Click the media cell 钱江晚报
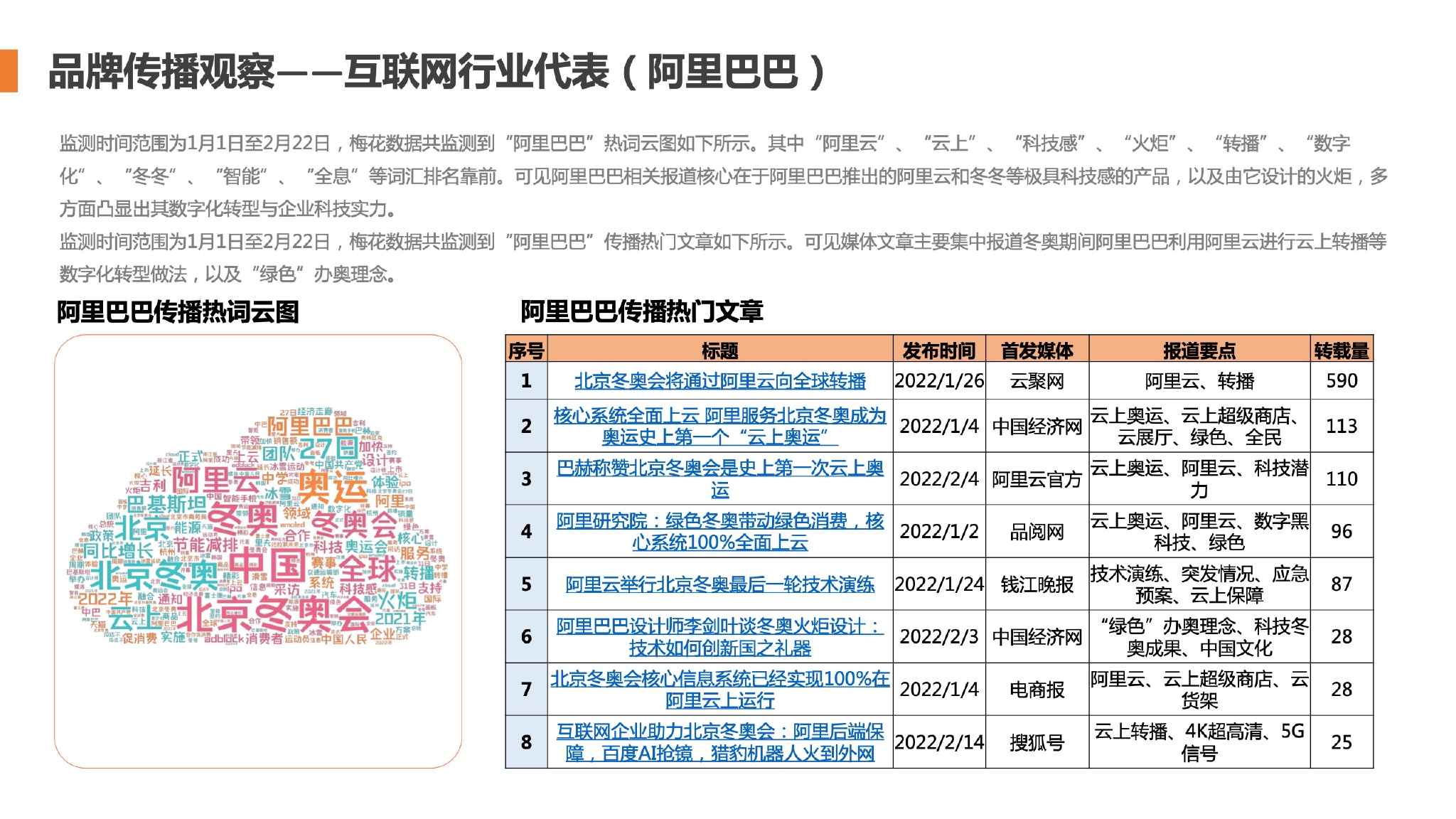The image size is (1456, 819). tap(1037, 584)
